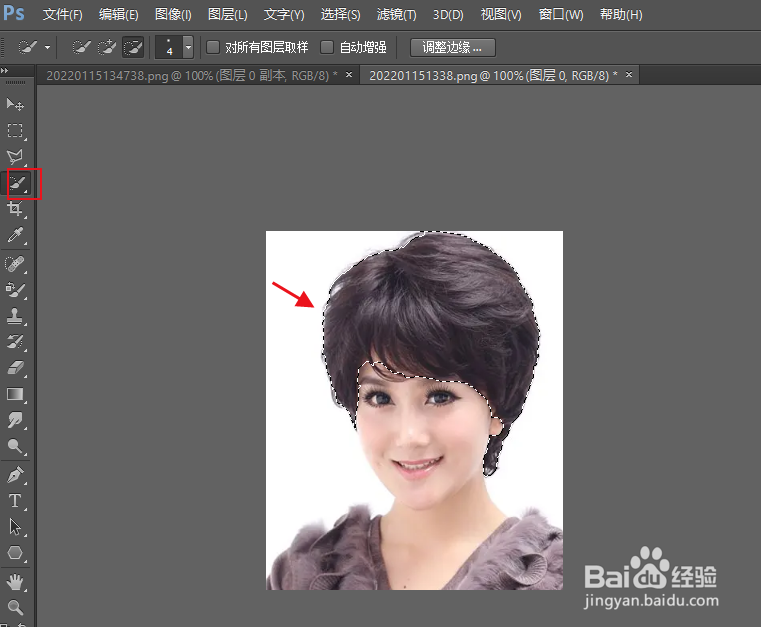This screenshot has height=627, width=761.
Task: Enable 对所有图层取样 checkbox
Action: tap(213, 47)
